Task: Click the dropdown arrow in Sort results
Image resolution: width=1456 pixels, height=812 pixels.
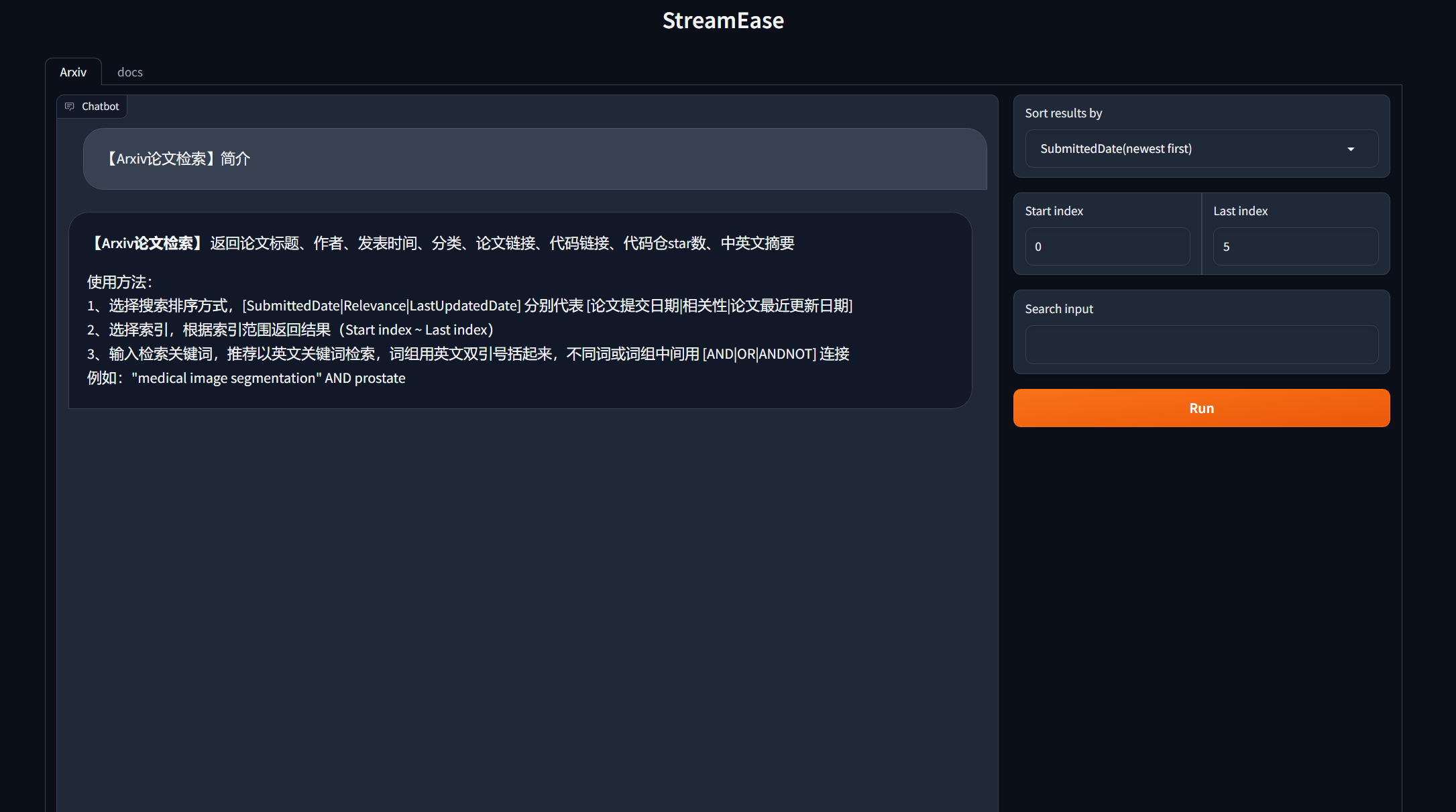Action: [1351, 149]
